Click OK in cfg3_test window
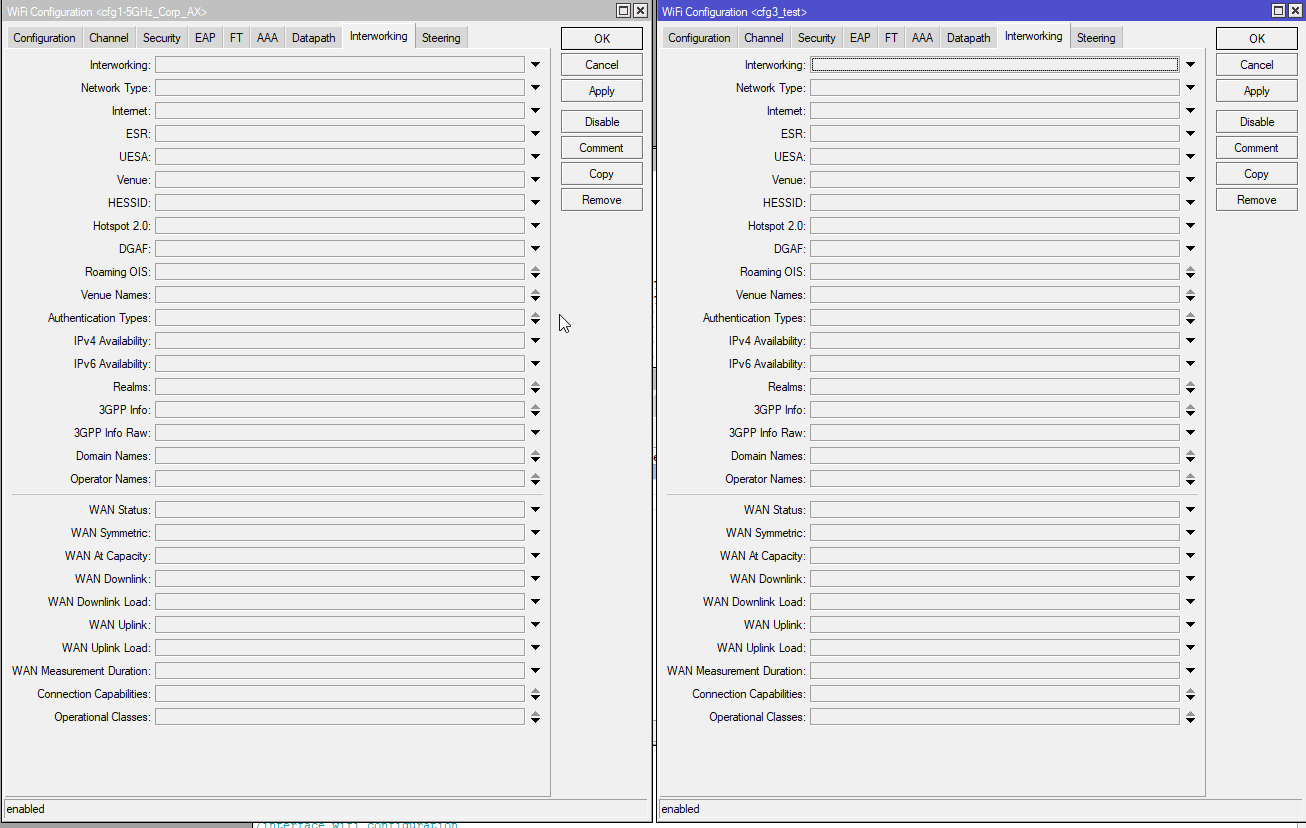This screenshot has height=828, width=1306. 1257,38
